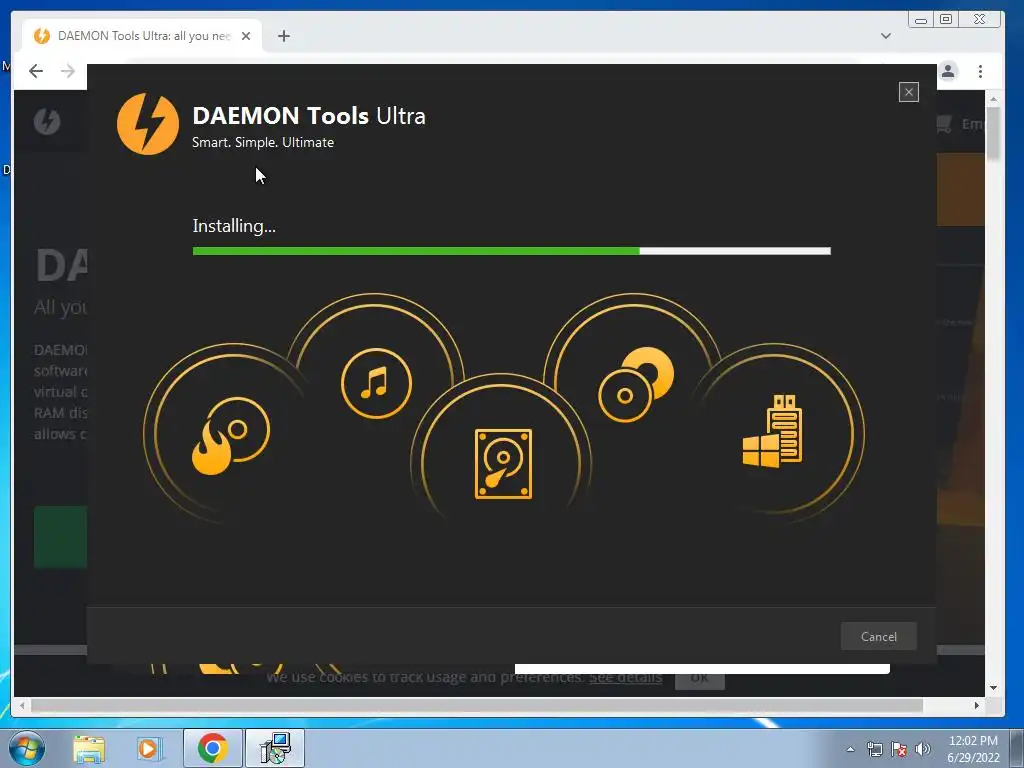Image resolution: width=1024 pixels, height=768 pixels.
Task: Click the green installation progress bar
Action: [511, 251]
